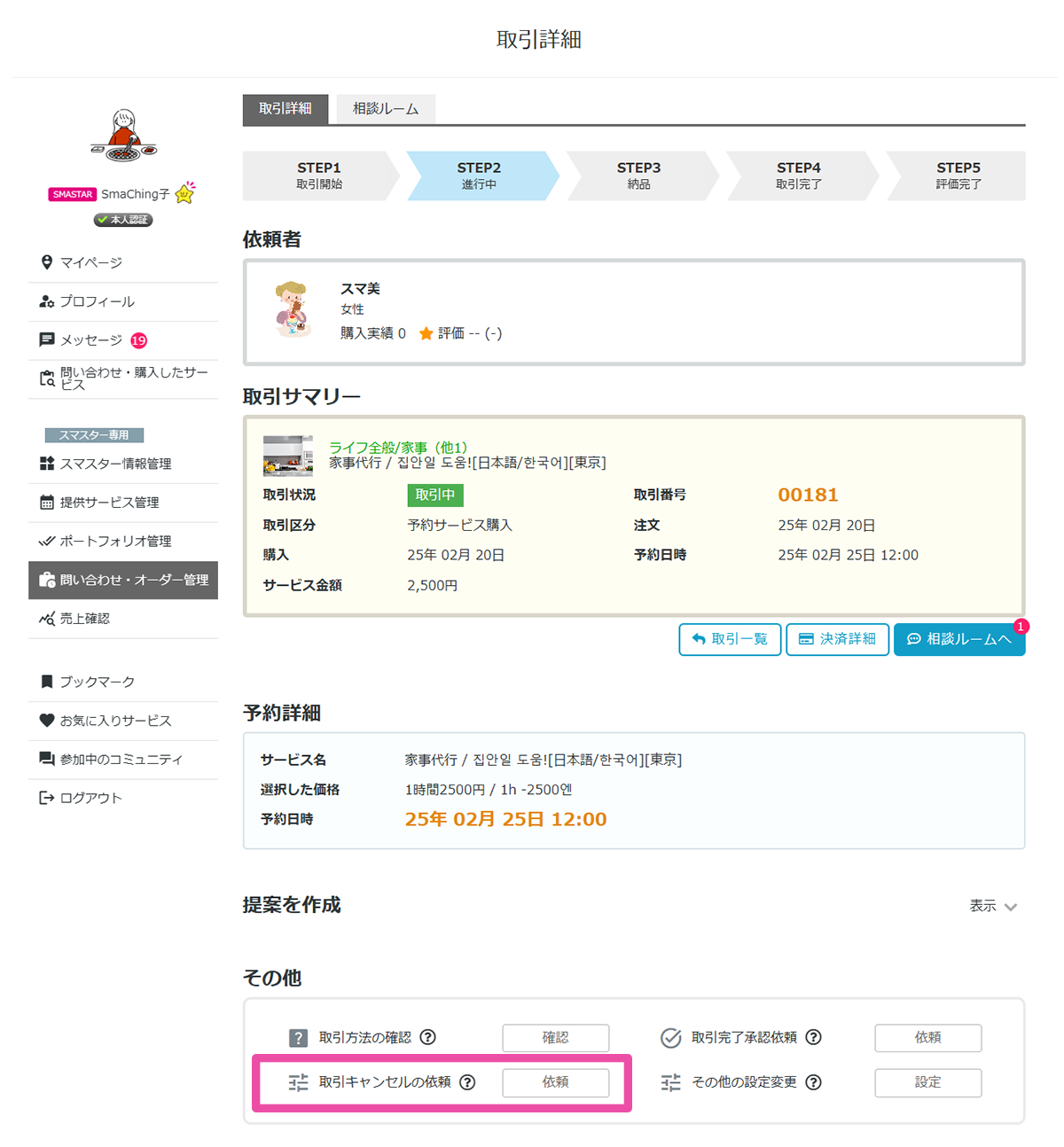Go back to 取引一覧 list
The height and width of the screenshot is (1147, 1064).
click(x=730, y=639)
